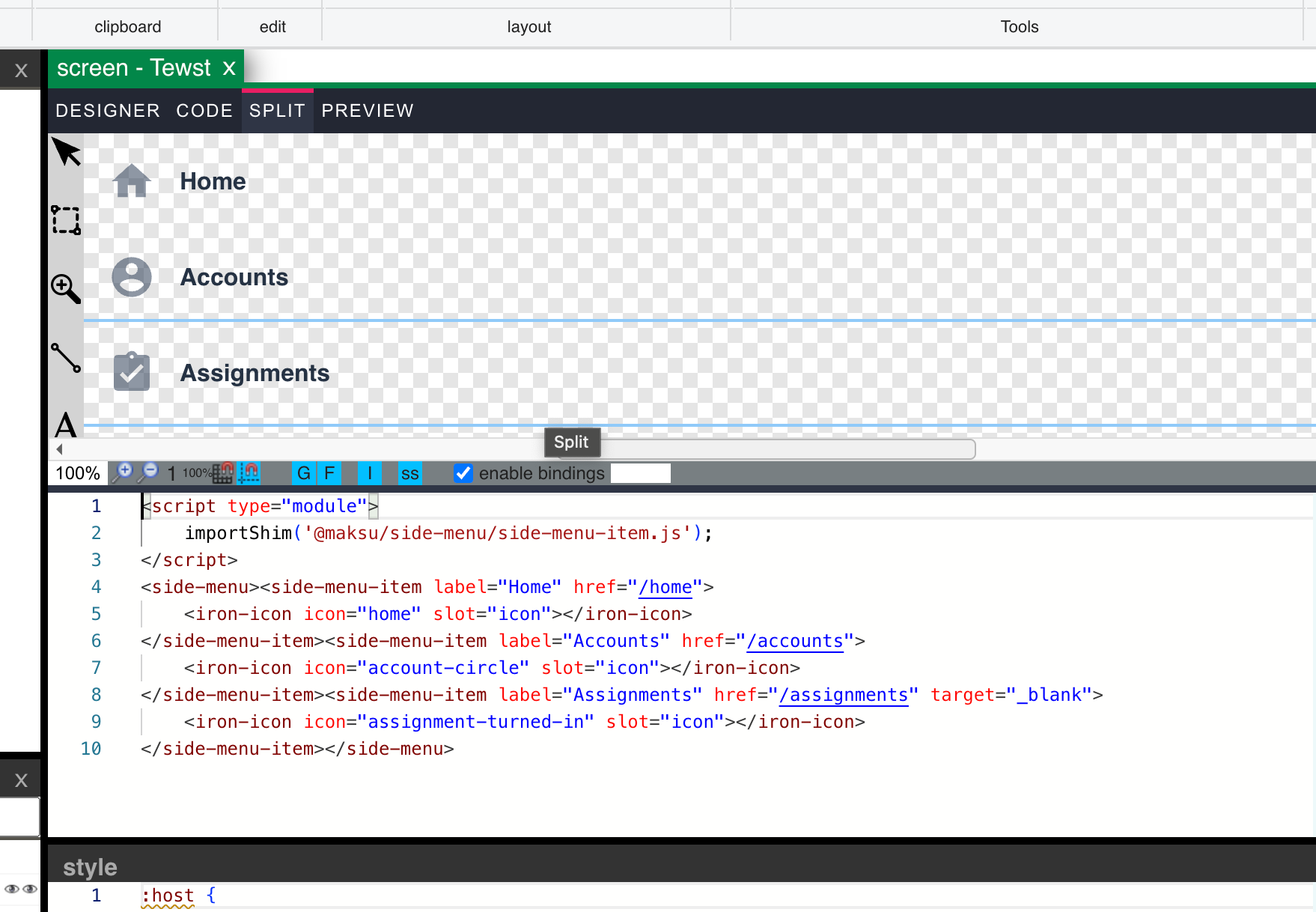Follow the /home link in code
This screenshot has width=1316, height=912.
665,587
